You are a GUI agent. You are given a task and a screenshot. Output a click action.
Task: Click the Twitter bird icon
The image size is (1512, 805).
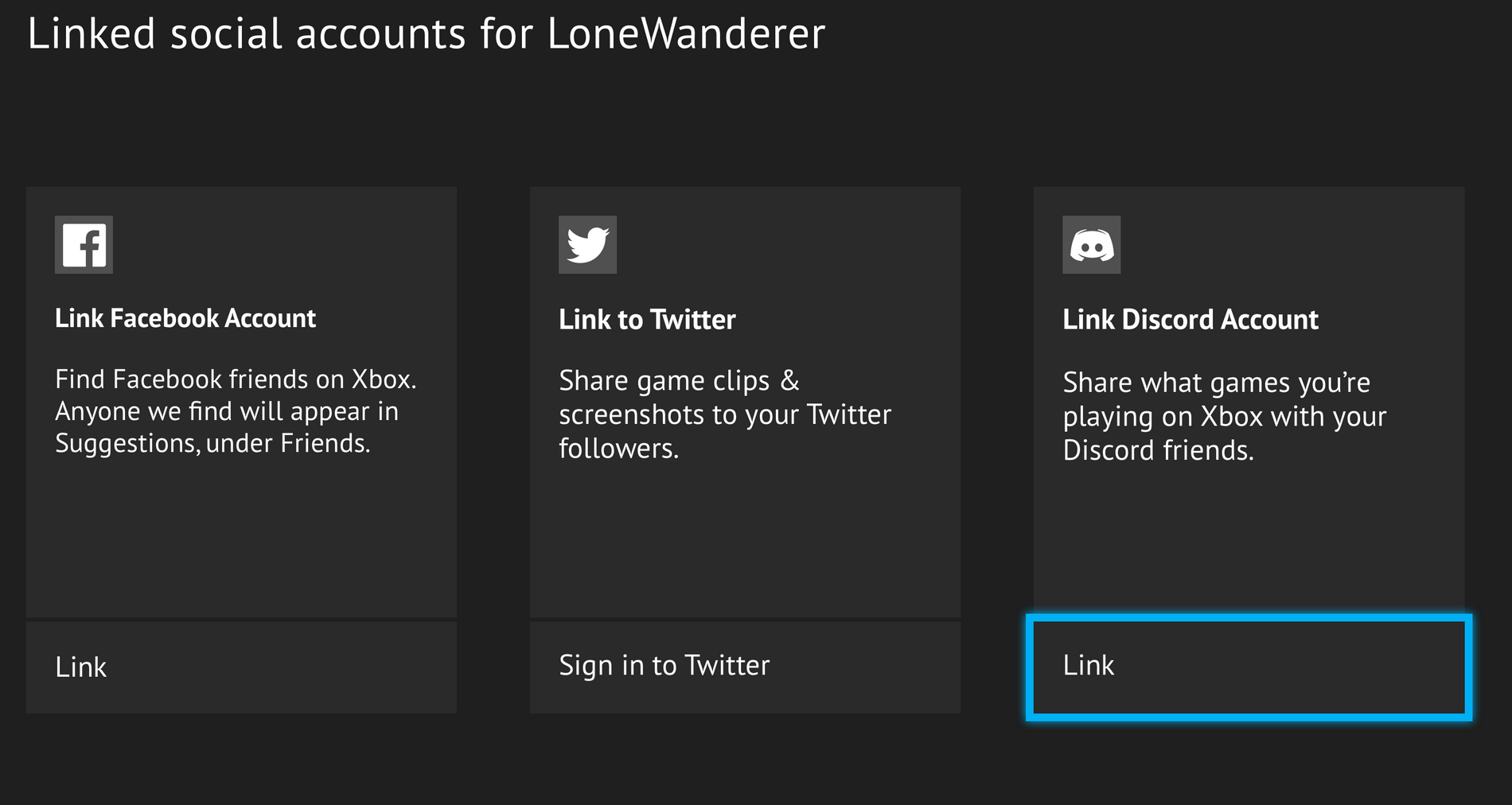[587, 245]
